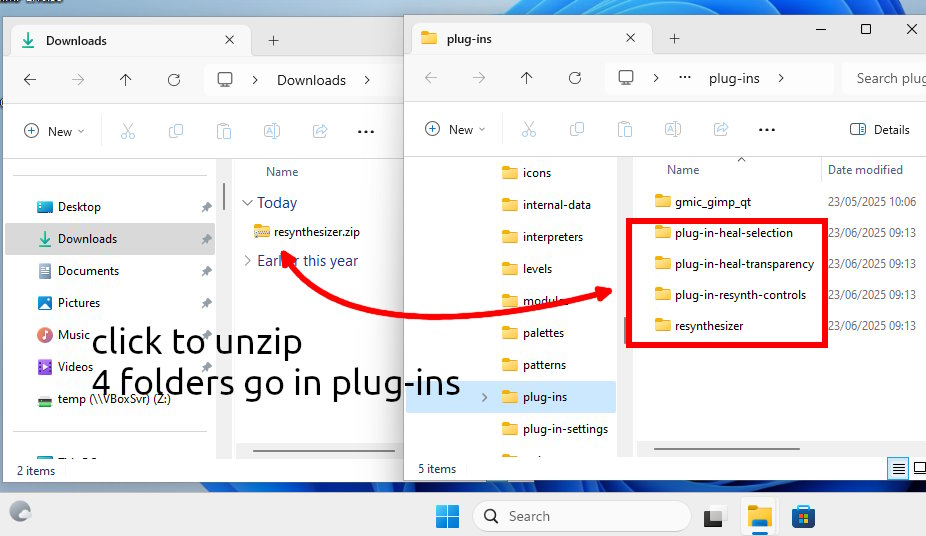926x536 pixels.
Task: Sort by Name column in plug-ins window
Action: [x=683, y=169]
